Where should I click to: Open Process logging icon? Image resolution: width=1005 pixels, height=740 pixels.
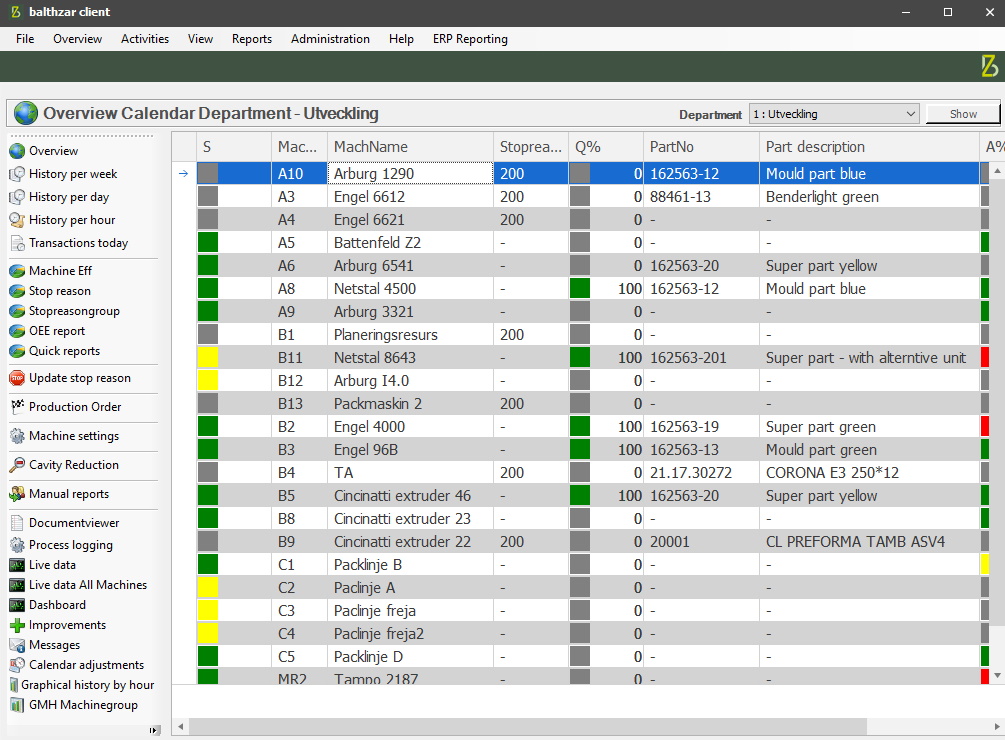pos(17,545)
